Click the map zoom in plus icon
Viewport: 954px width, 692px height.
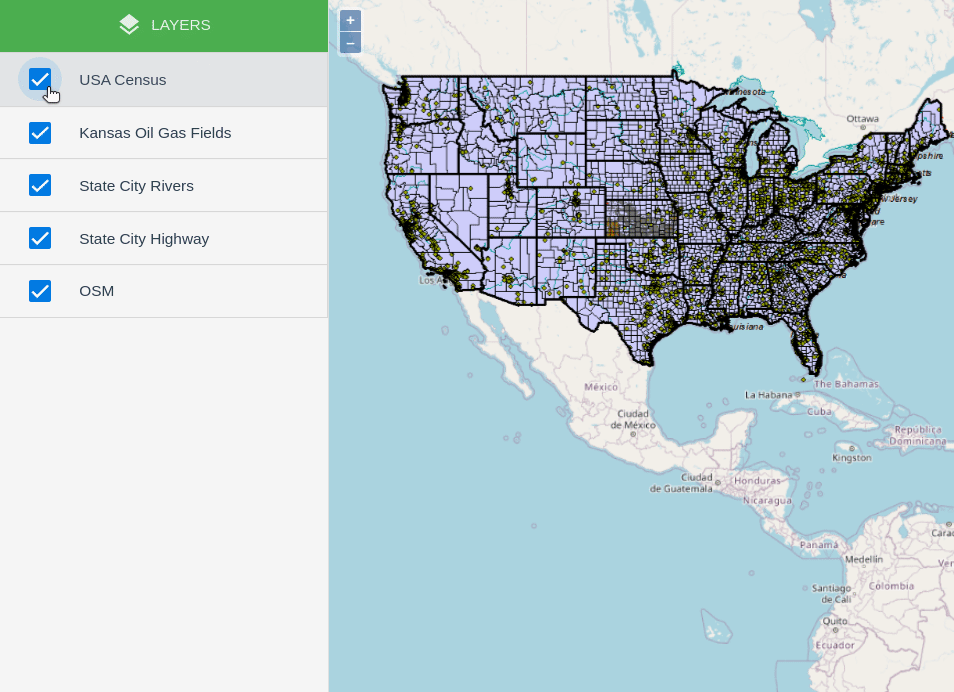350,19
